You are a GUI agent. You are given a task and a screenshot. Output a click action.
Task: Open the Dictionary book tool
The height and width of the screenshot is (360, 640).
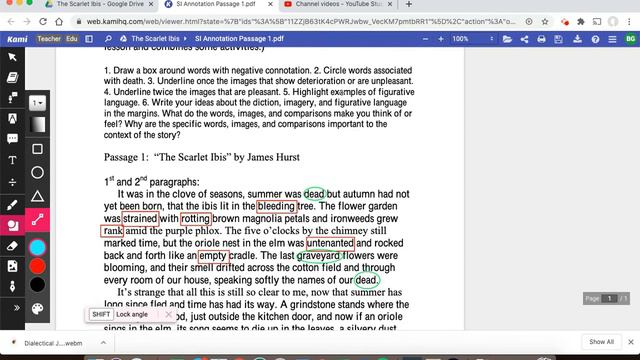12,78
